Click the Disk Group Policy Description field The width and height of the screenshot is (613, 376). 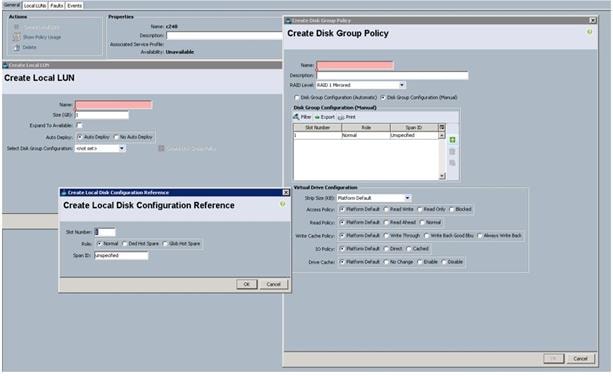coord(392,75)
